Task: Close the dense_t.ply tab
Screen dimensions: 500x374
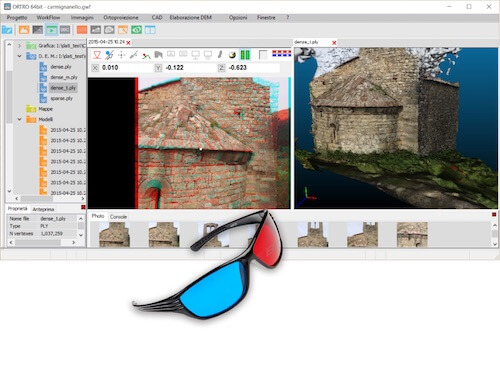Action: [334, 43]
